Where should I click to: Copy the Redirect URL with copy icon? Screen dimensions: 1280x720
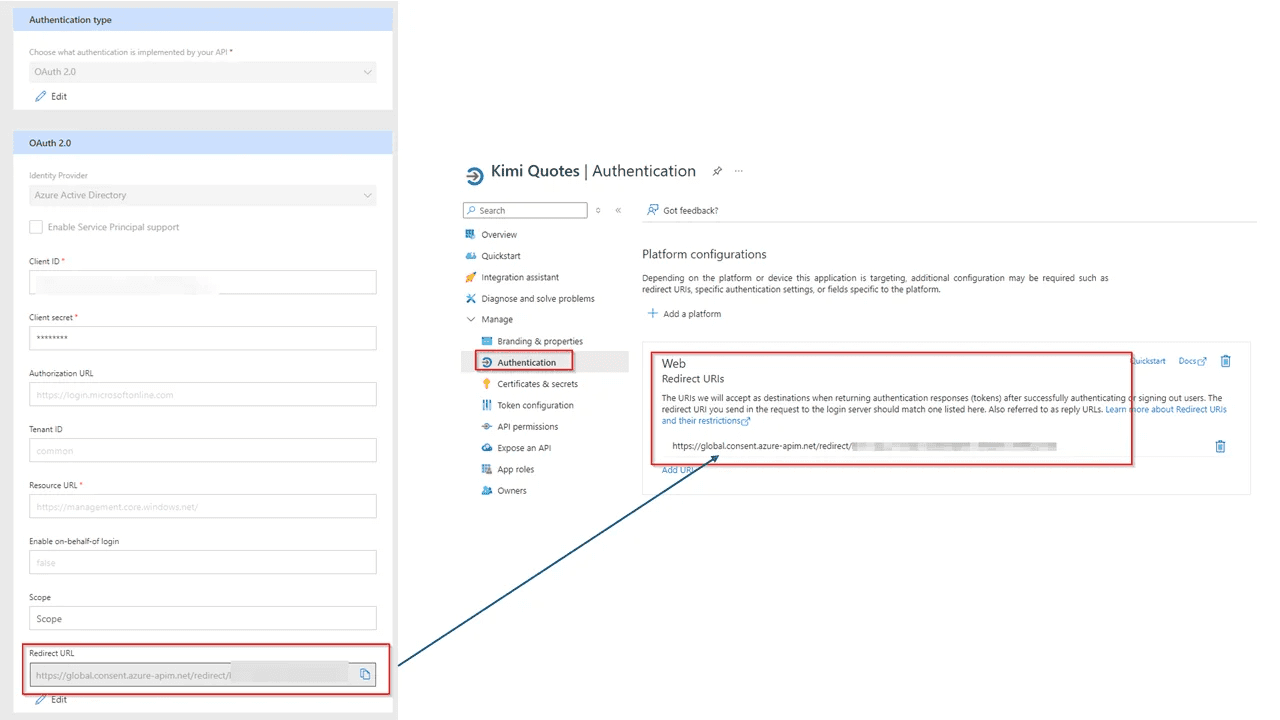[365, 674]
